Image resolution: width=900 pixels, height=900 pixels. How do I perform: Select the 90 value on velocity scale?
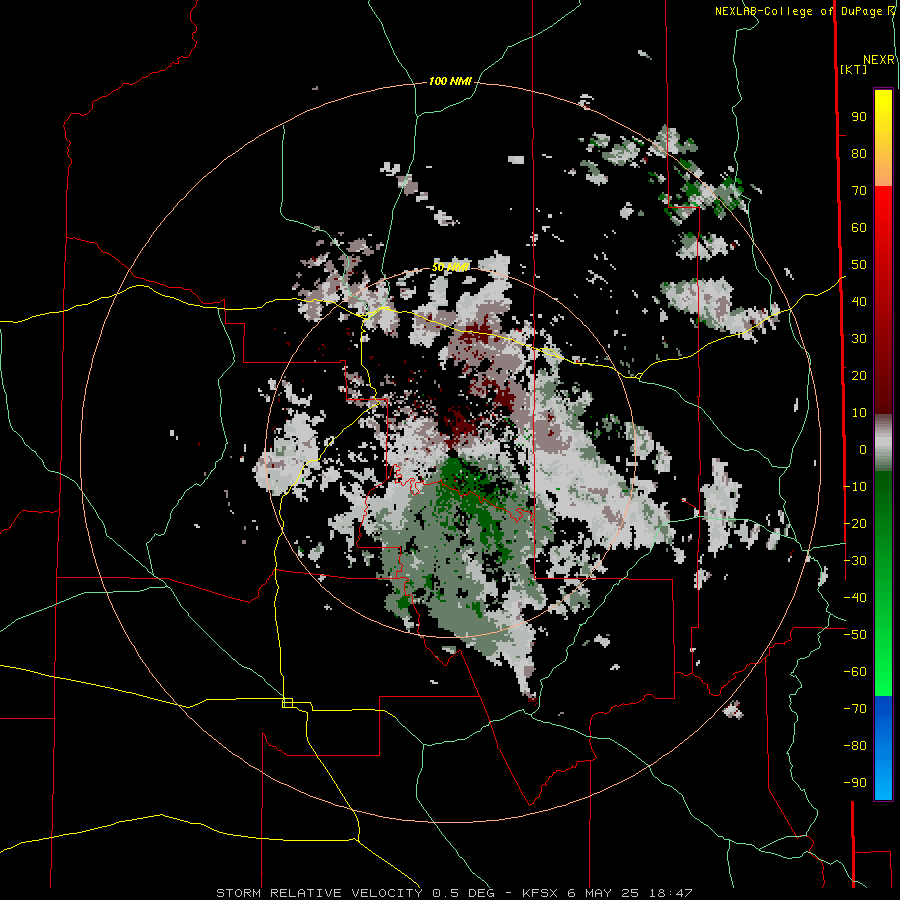859,117
